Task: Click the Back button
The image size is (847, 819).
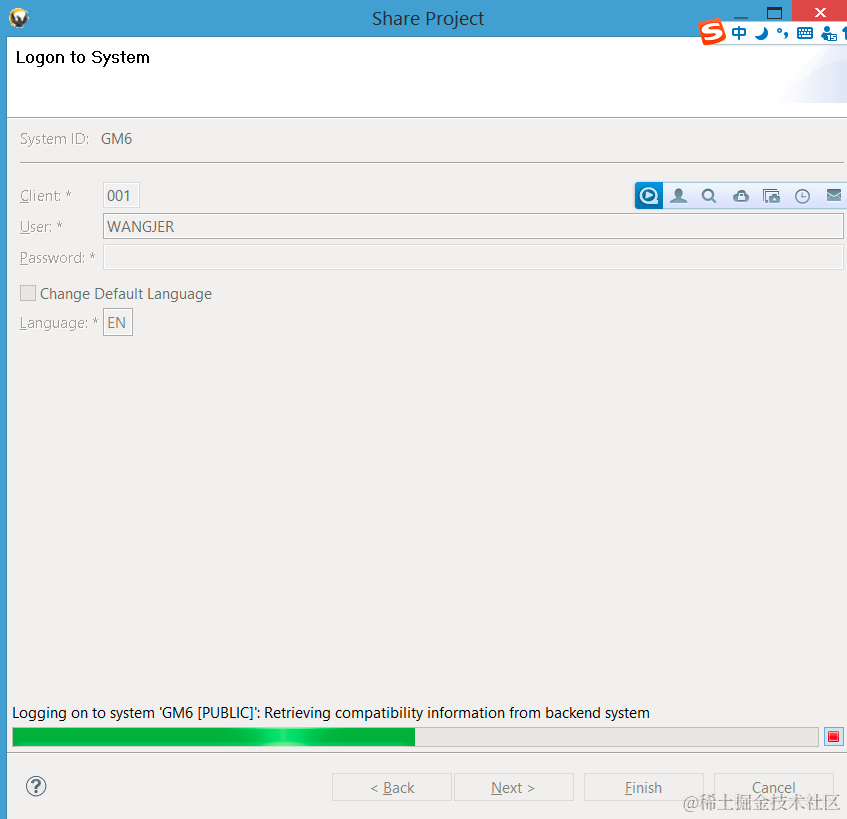Action: [x=392, y=787]
